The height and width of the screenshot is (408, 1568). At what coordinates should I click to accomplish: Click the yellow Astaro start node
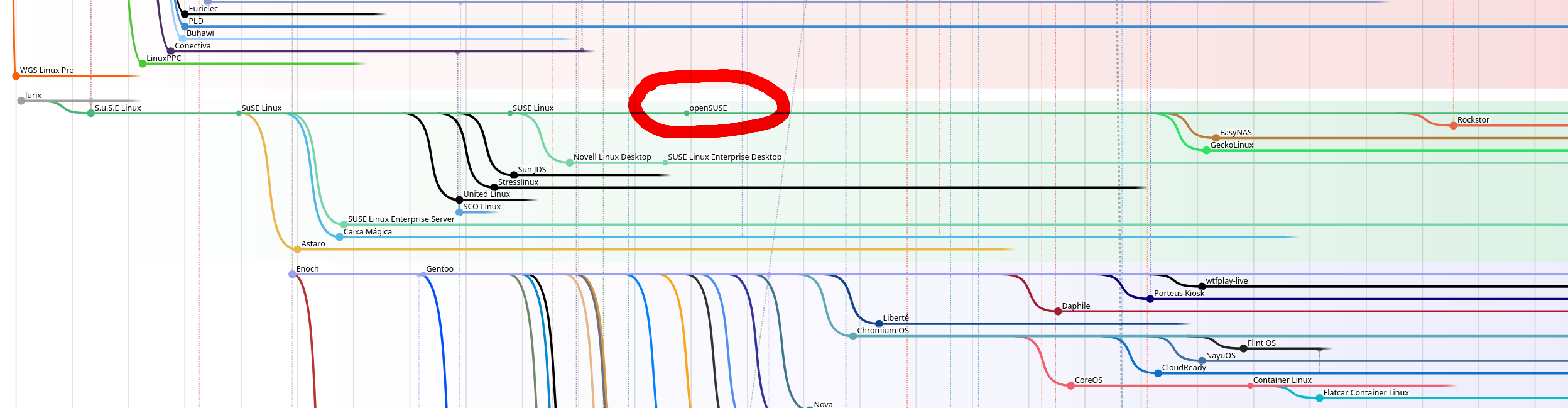point(297,250)
